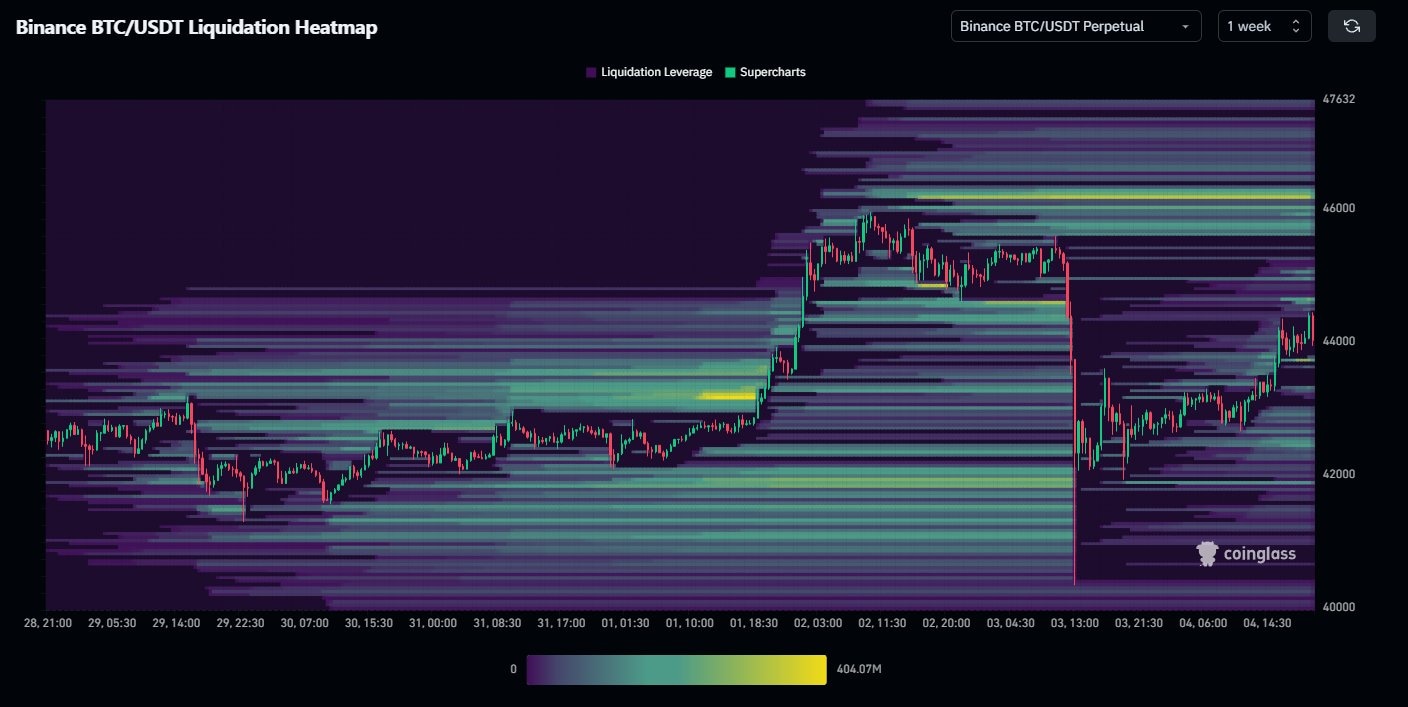Click the 404.07M maximum scale value
Image resolution: width=1408 pixels, height=707 pixels.
point(860,670)
